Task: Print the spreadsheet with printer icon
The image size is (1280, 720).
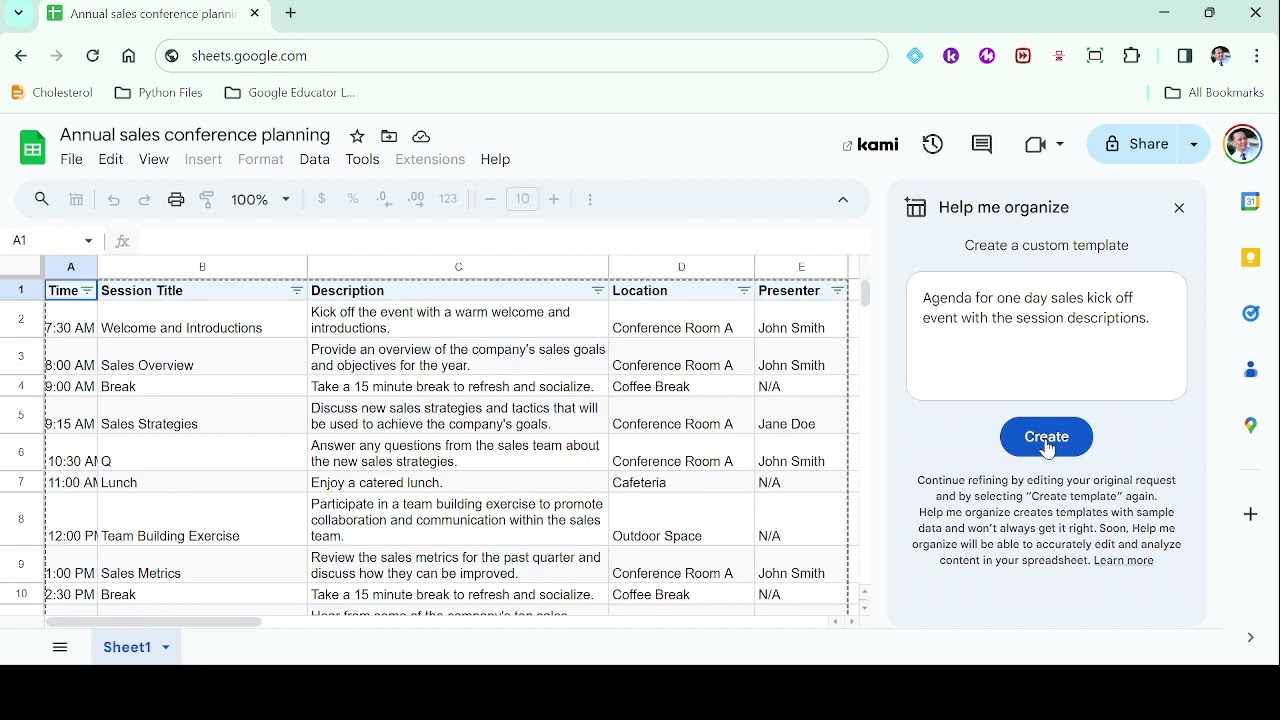Action: (x=176, y=200)
